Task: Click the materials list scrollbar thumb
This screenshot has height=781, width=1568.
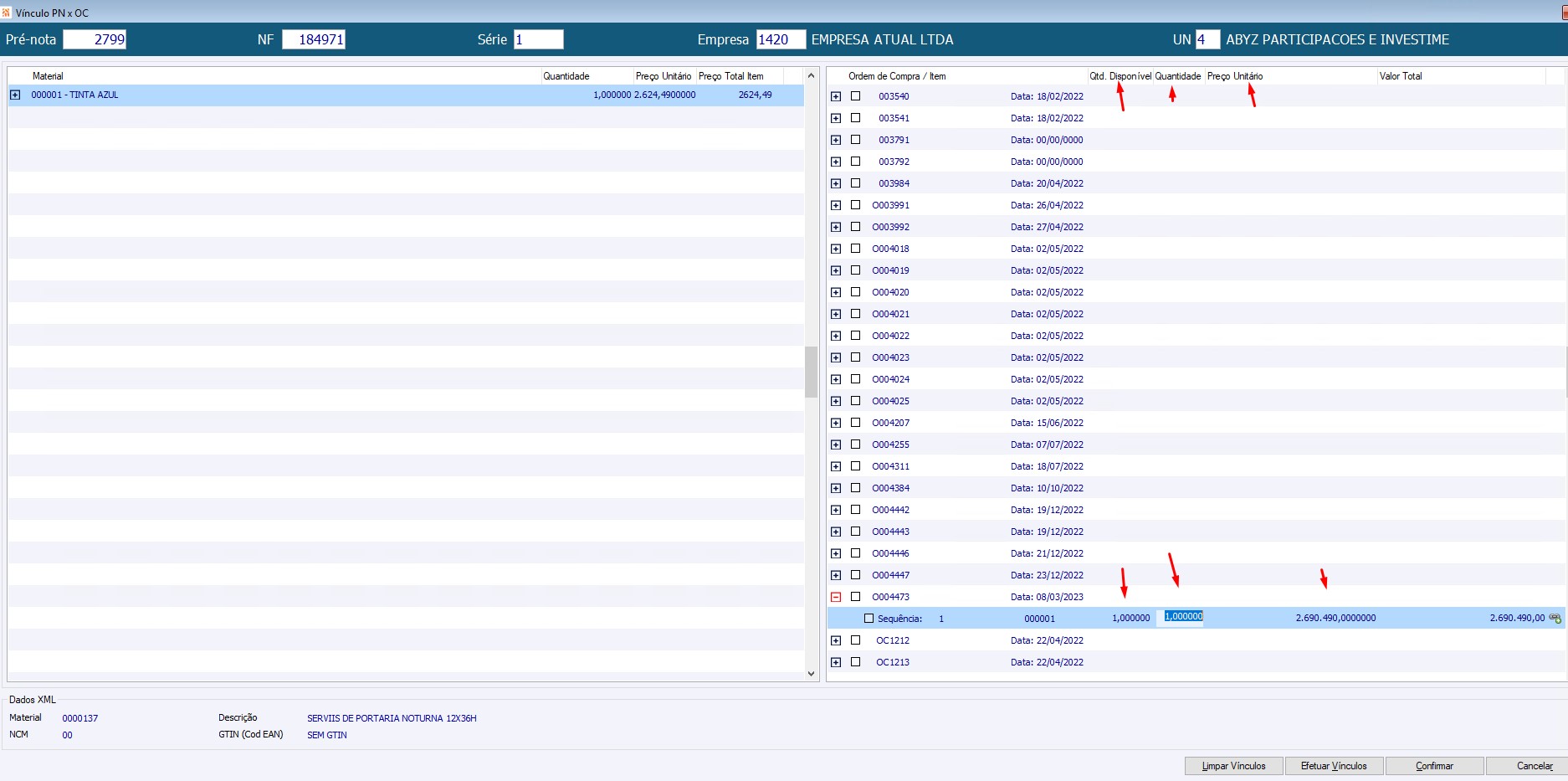Action: pyautogui.click(x=811, y=372)
